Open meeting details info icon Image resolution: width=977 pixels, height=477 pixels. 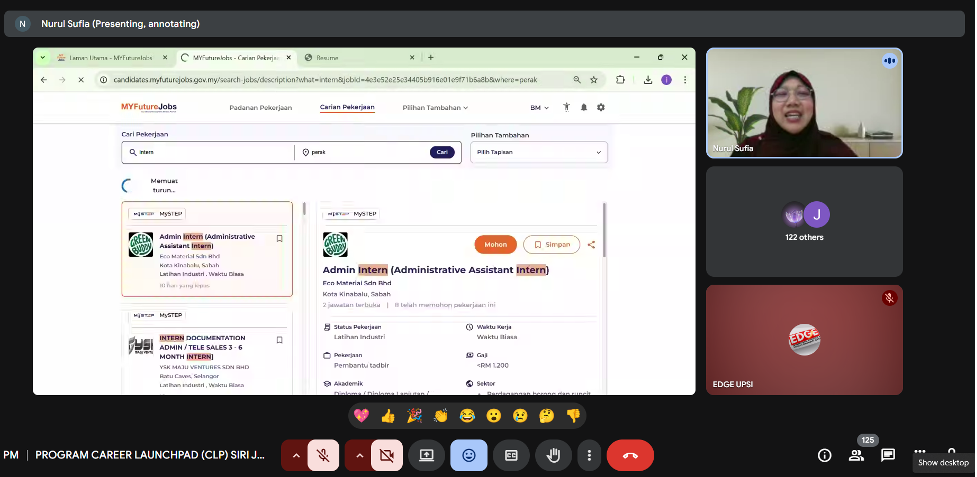pyautogui.click(x=824, y=455)
